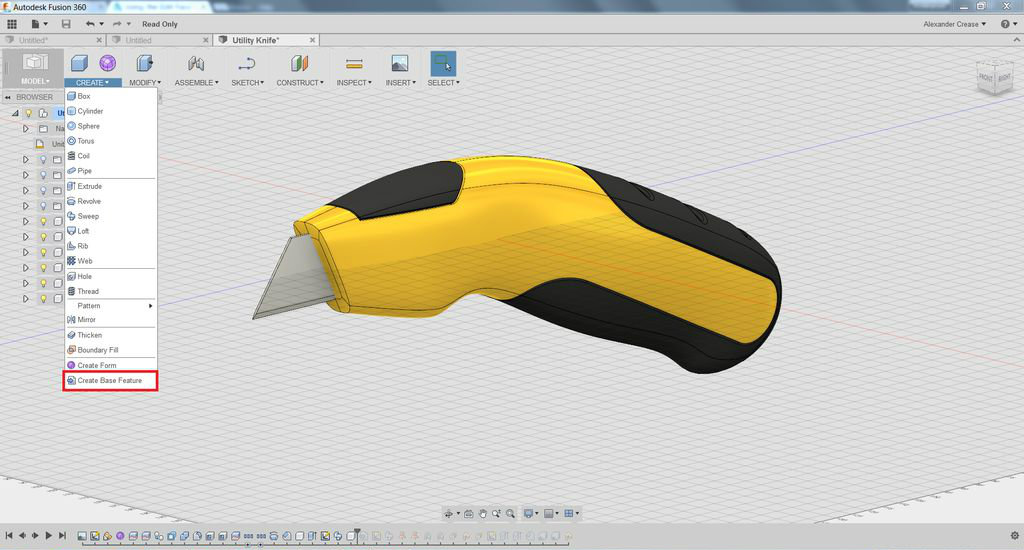Choose Revolve from Create menu
This screenshot has height=550, width=1024.
110,201
